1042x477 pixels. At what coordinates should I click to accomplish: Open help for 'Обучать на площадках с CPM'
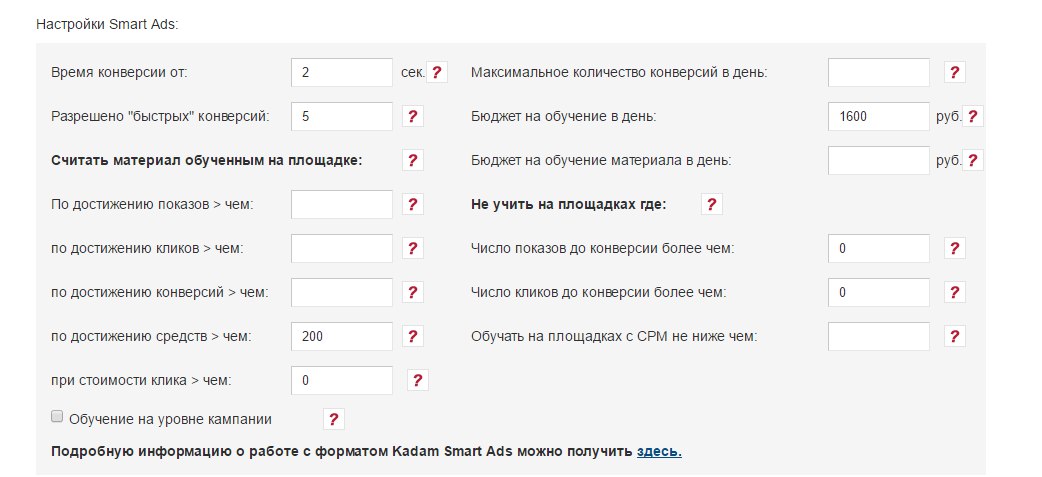click(x=955, y=336)
